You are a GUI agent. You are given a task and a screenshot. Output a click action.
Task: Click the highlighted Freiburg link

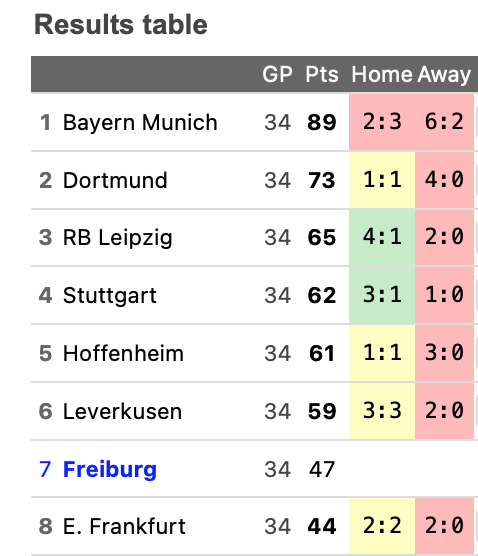110,469
